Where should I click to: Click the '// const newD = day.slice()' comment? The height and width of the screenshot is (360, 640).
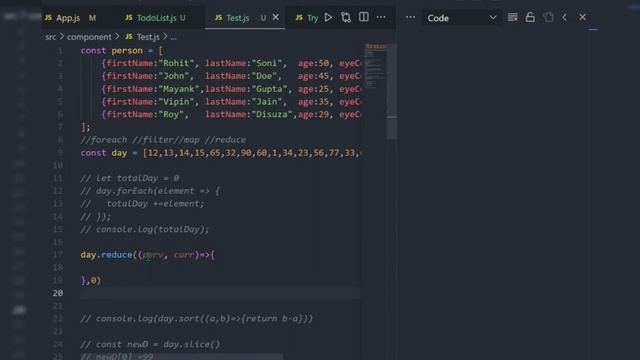pos(150,344)
